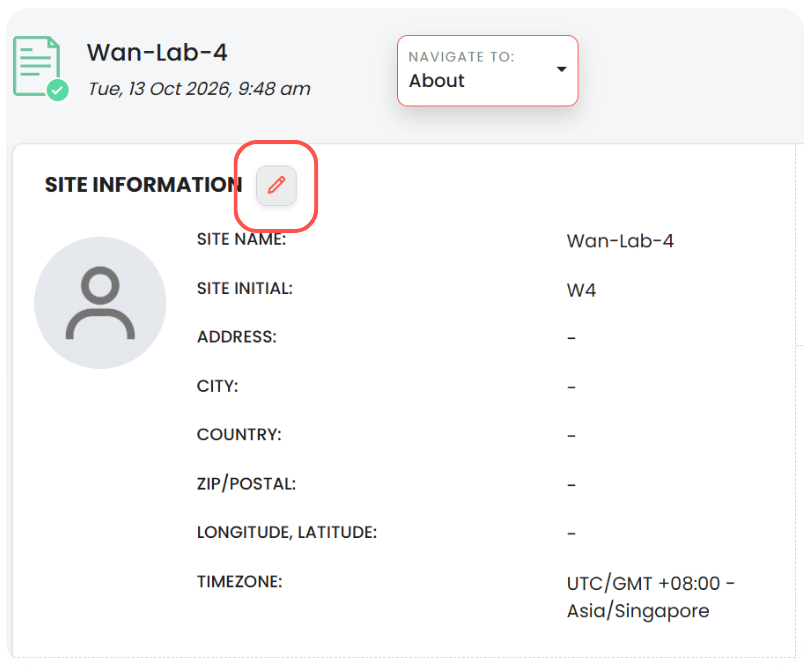Click the COUNTRY field label
806x667 pixels.
tap(239, 435)
